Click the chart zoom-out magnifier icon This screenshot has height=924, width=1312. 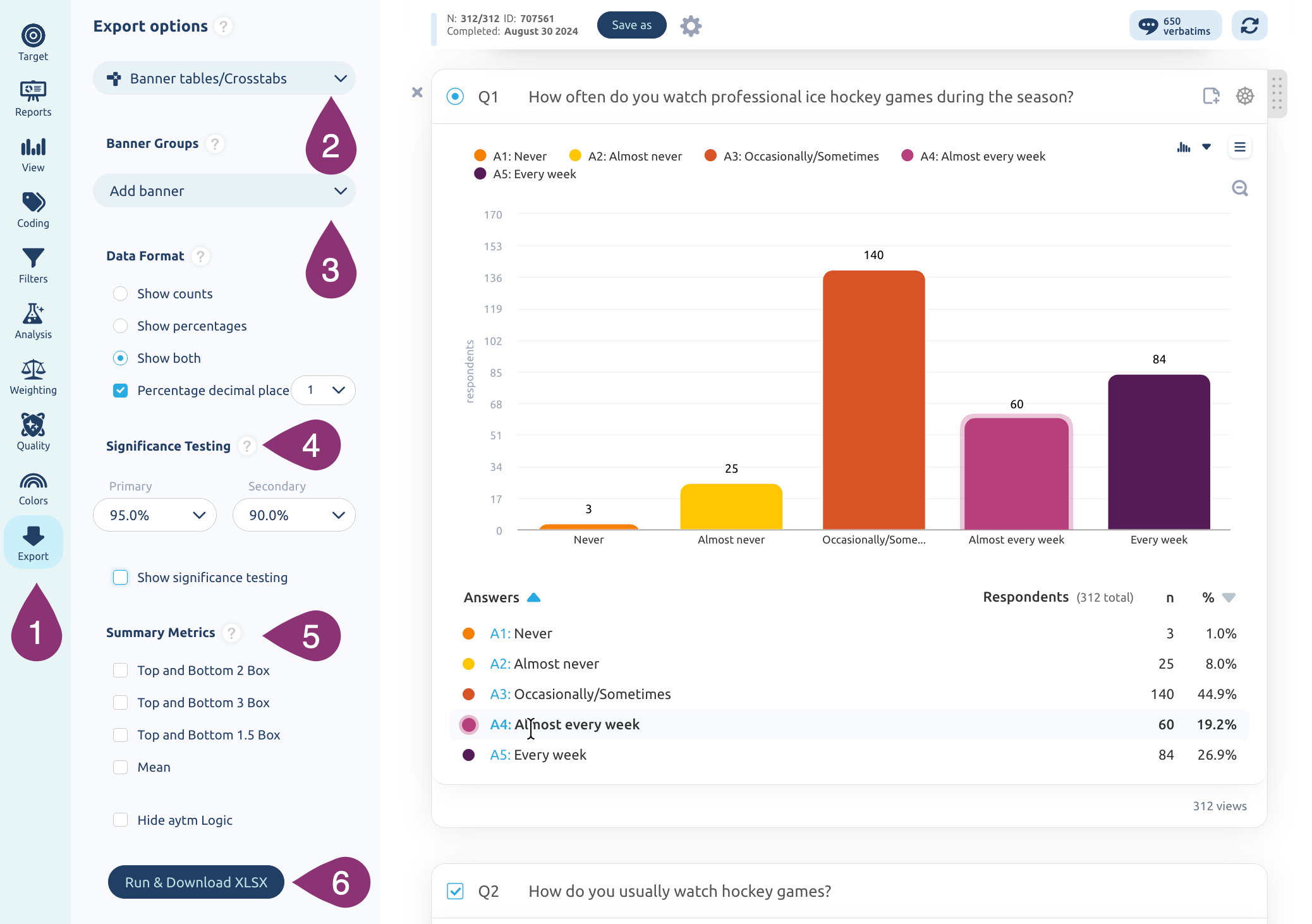(x=1239, y=188)
